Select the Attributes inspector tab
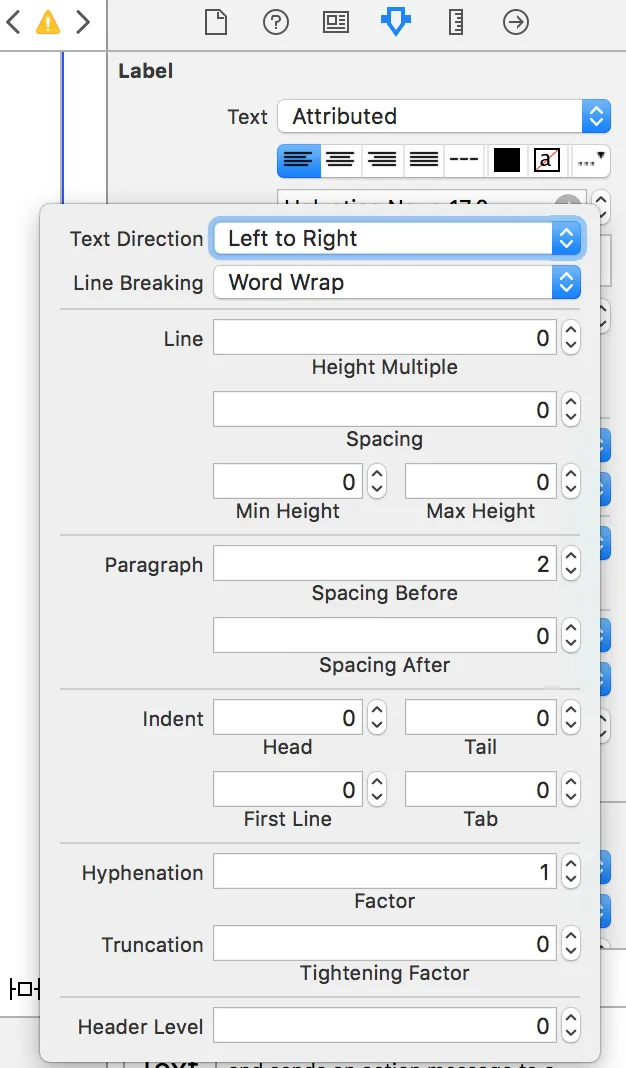This screenshot has width=626, height=1068. 396,21
